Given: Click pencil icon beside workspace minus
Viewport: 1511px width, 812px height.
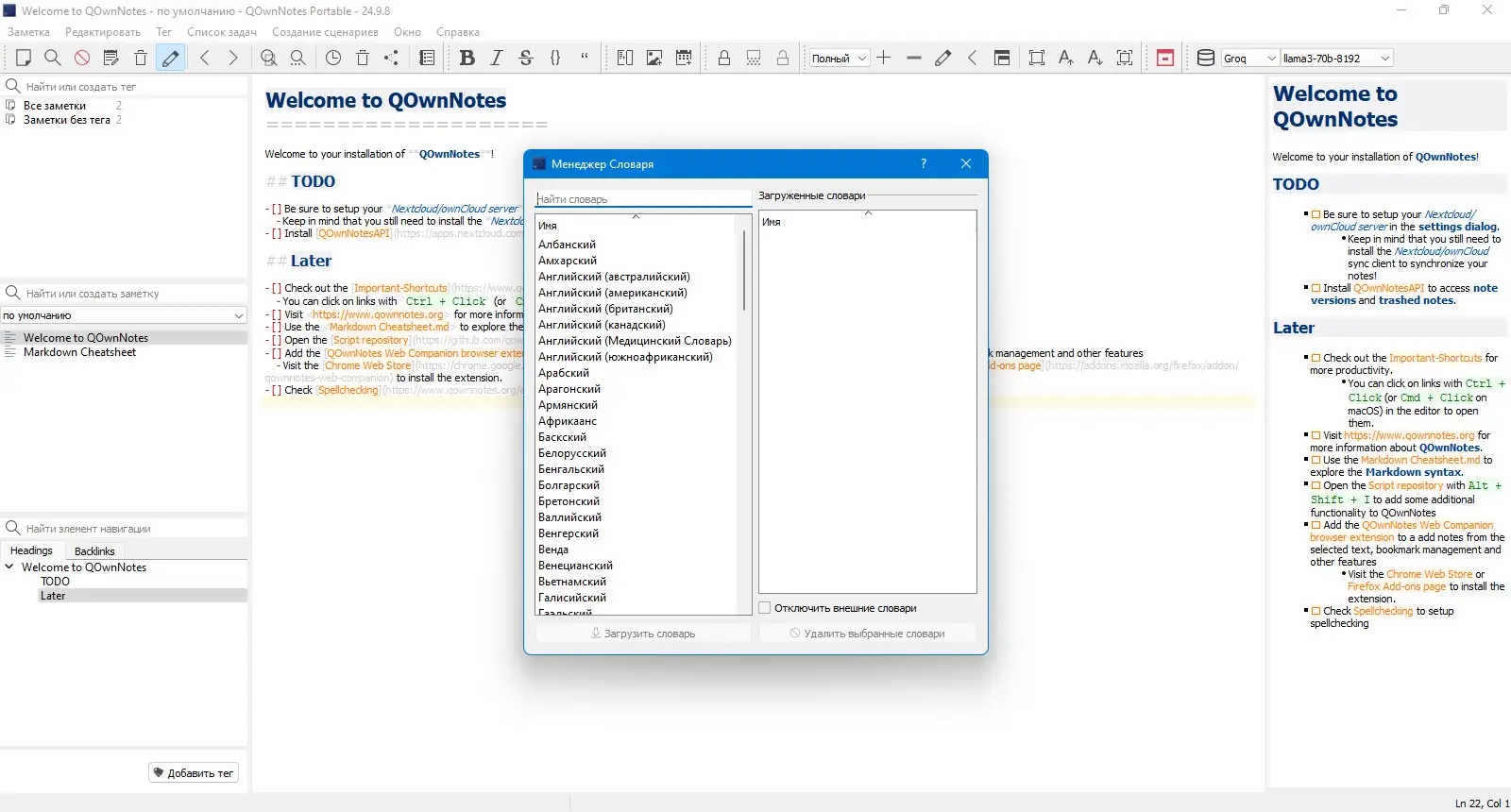Looking at the screenshot, I should click(942, 58).
